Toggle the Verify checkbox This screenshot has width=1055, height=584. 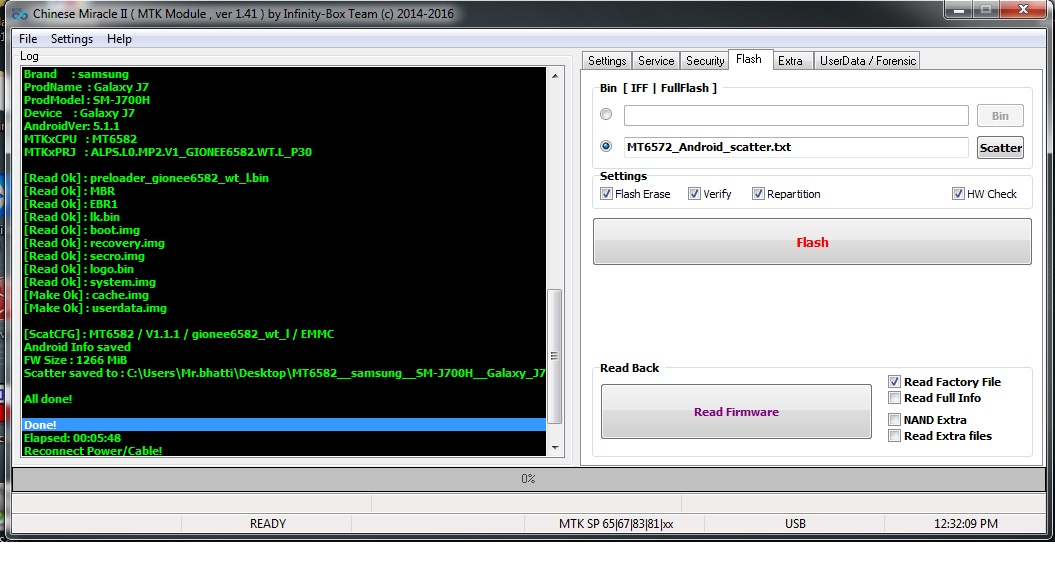coord(694,194)
